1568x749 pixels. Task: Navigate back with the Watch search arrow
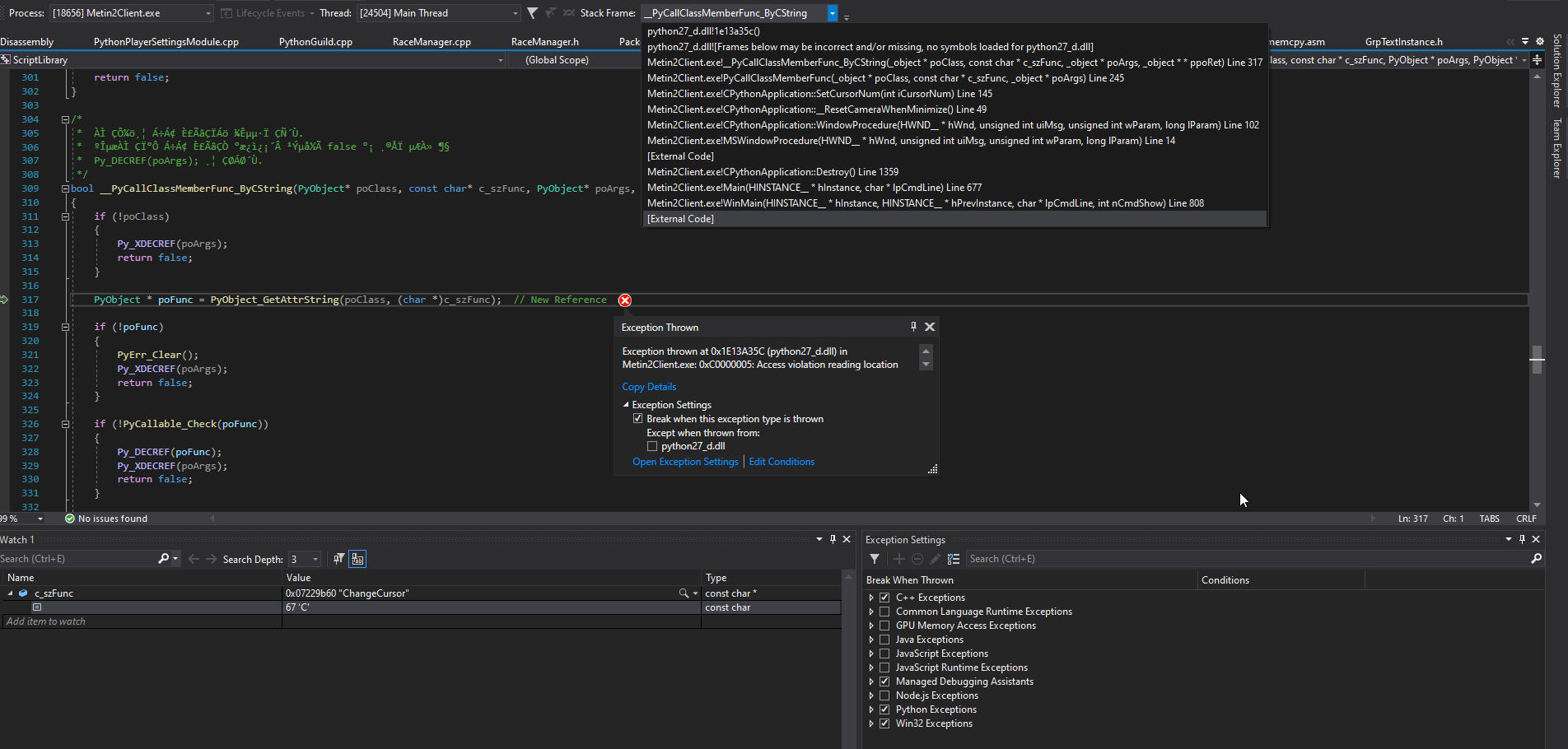[194, 559]
